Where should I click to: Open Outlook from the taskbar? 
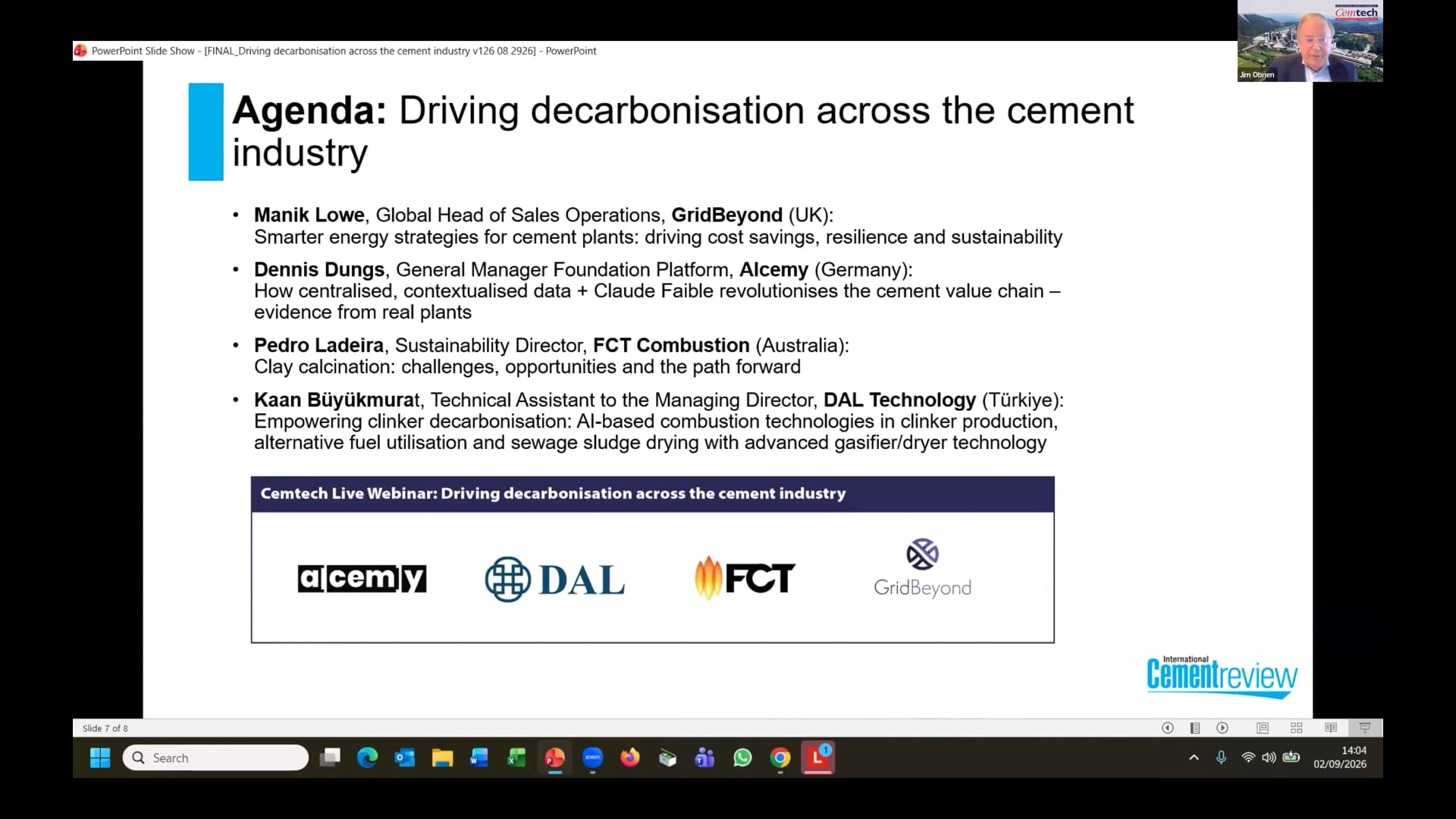405,758
